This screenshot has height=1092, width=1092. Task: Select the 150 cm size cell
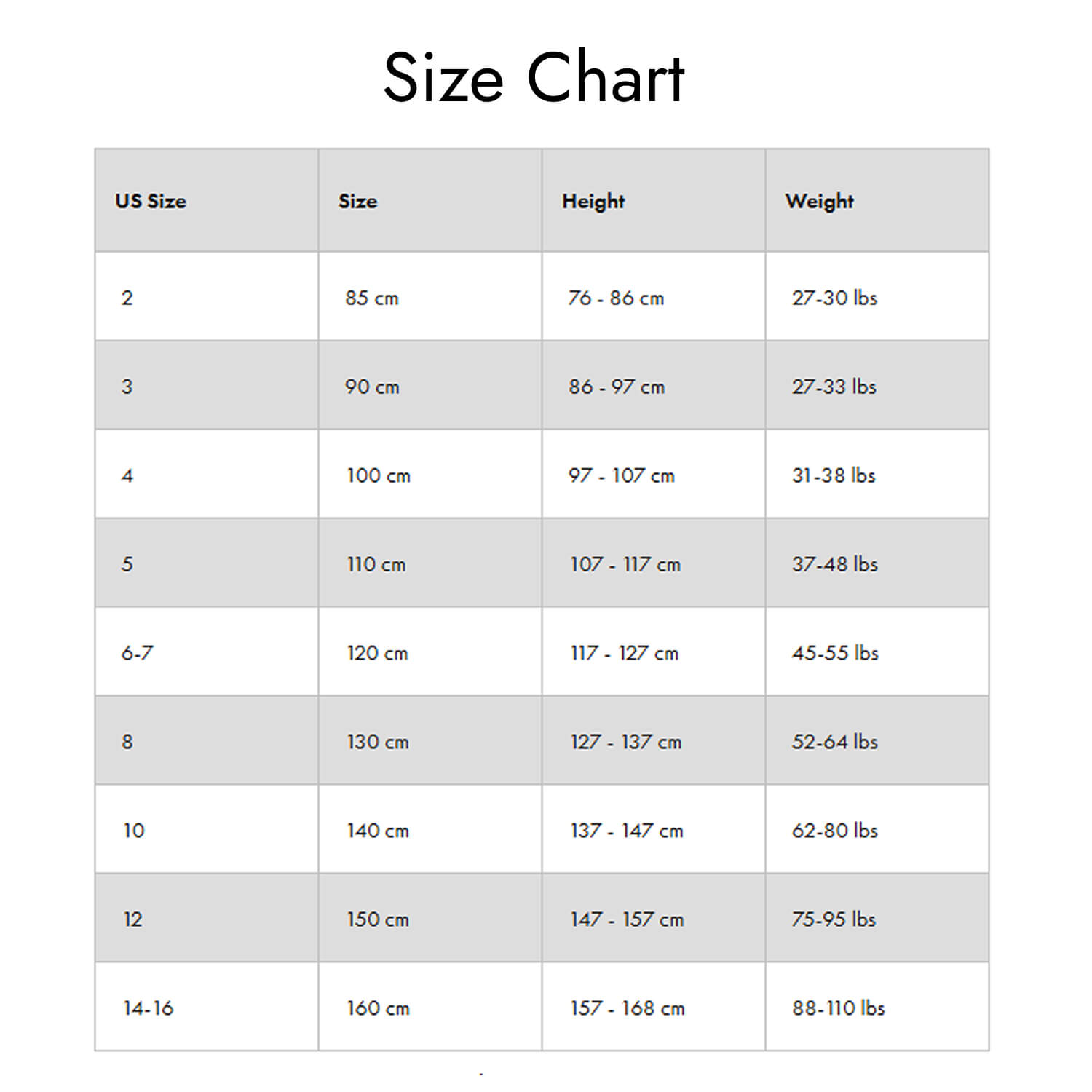click(x=430, y=919)
